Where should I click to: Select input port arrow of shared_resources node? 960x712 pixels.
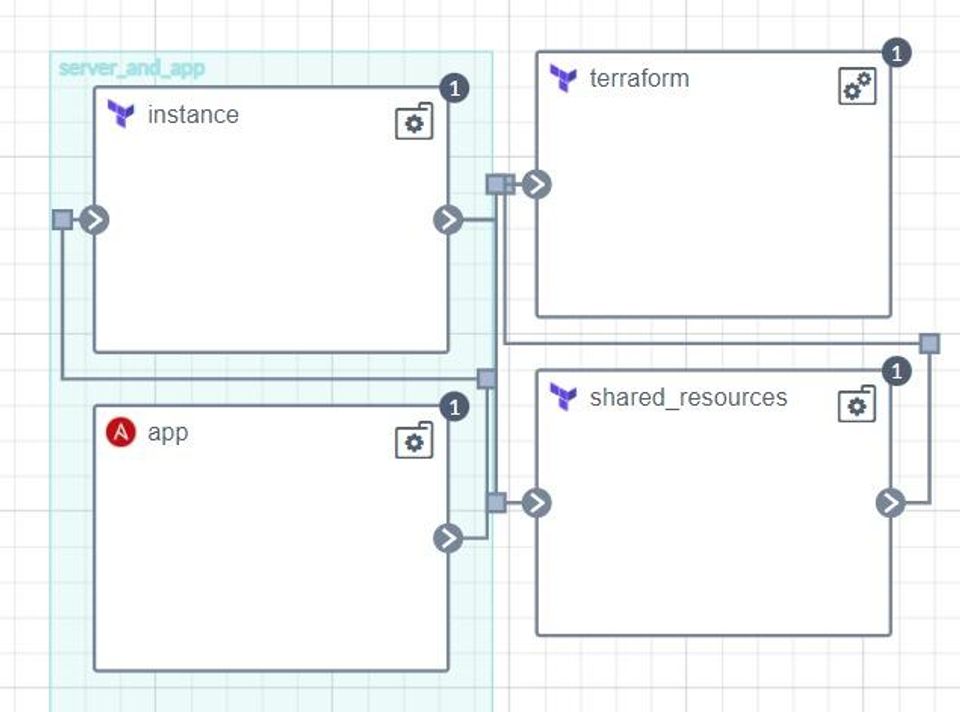pos(537,503)
